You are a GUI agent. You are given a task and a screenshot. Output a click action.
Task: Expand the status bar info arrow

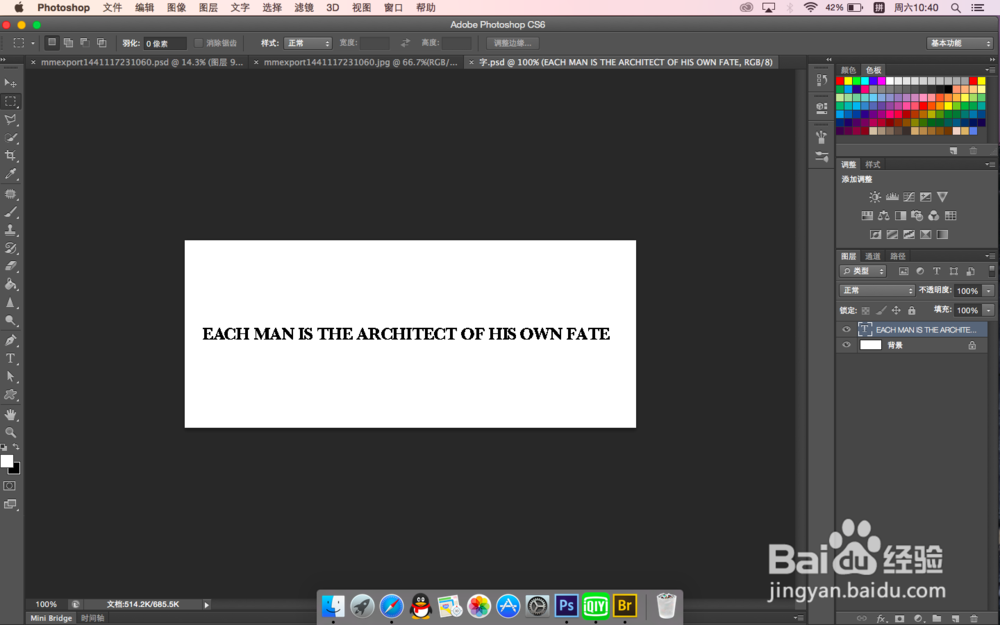point(206,605)
